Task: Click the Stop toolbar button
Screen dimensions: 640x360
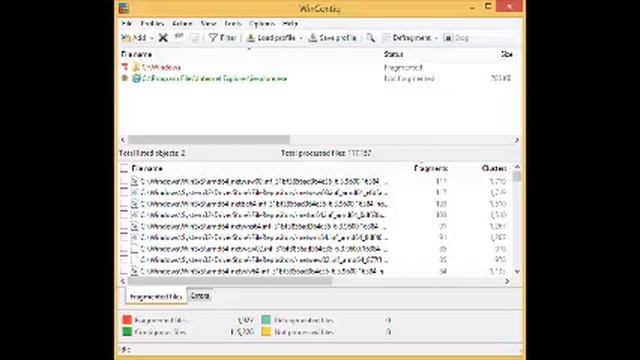Action: [x=457, y=38]
